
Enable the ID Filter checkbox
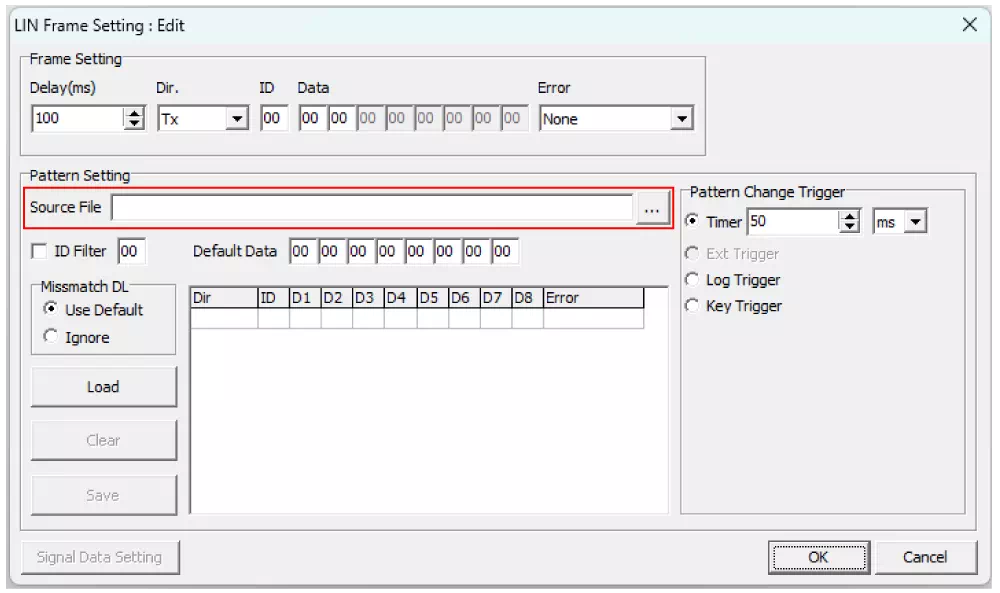coord(40,251)
